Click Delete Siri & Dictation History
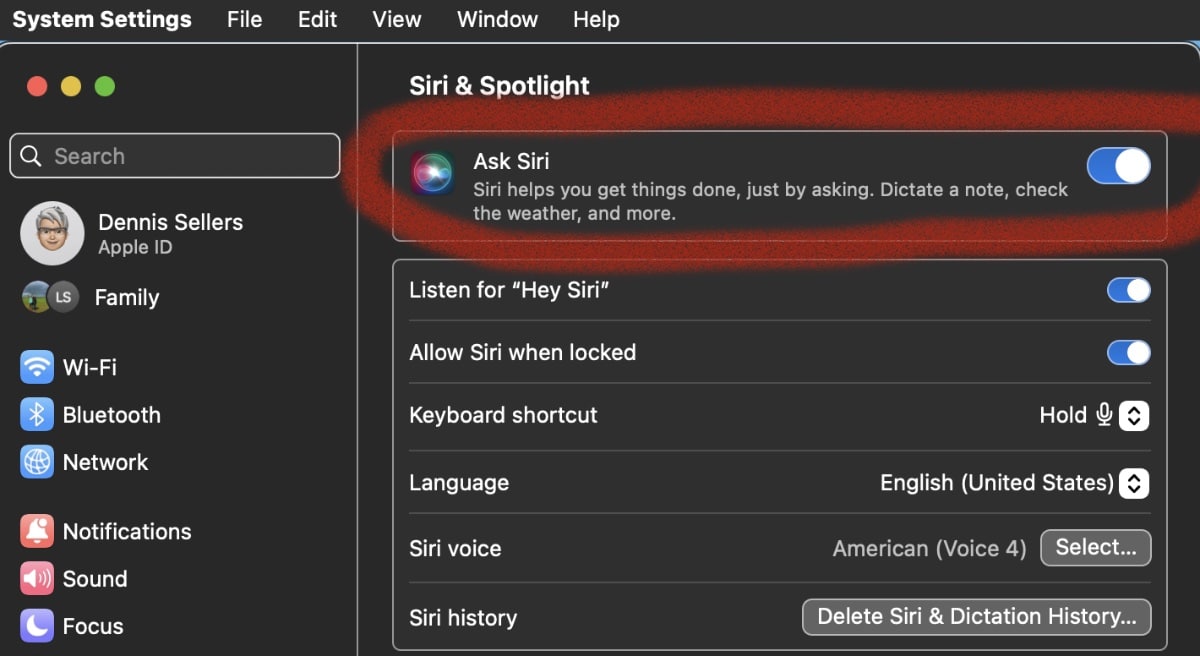Screen dimensions: 1200x656 click(x=976, y=617)
